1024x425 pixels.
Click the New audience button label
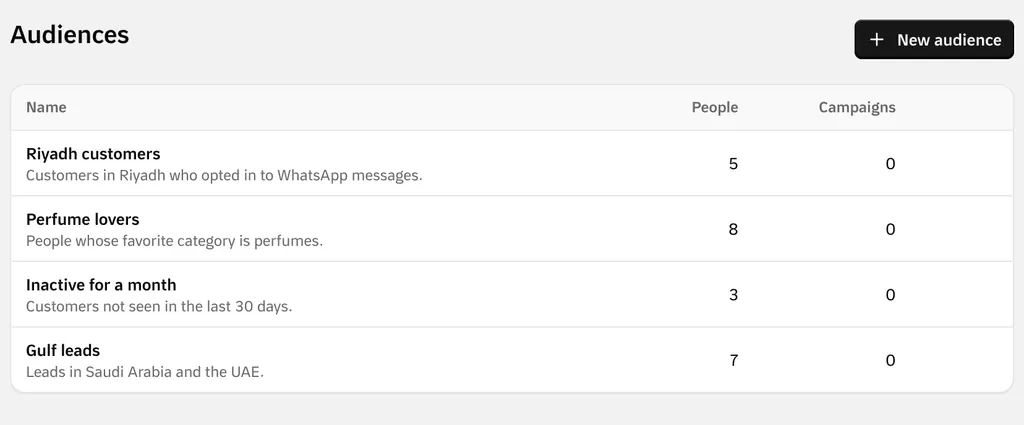click(949, 40)
